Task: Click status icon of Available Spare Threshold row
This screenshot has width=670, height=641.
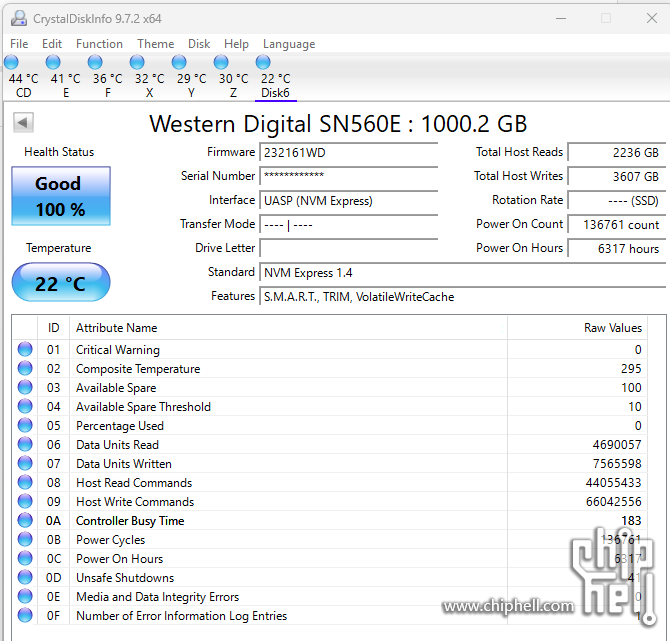Action: click(25, 406)
